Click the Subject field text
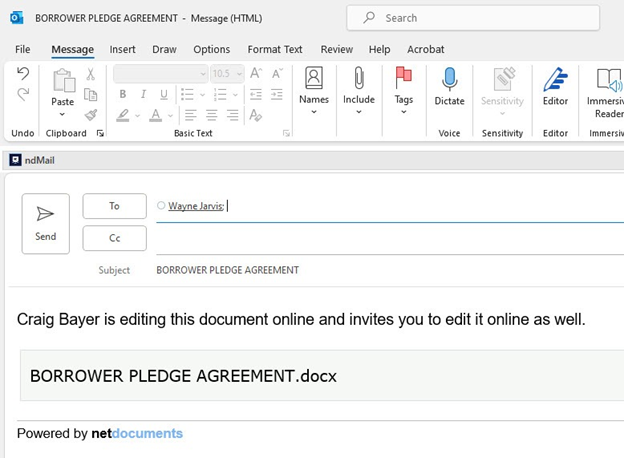Viewport: 624px width, 458px height. tap(228, 270)
